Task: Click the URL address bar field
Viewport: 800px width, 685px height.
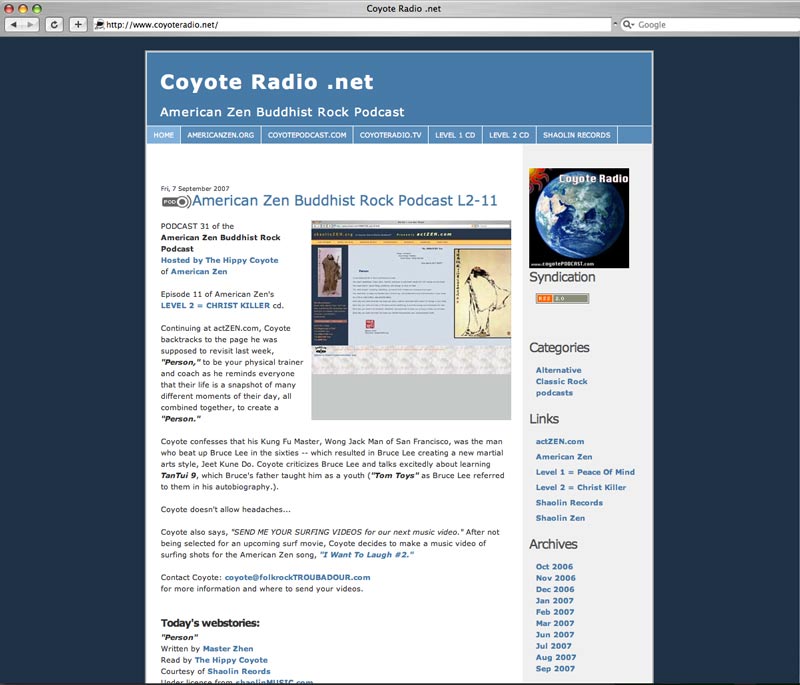Action: coord(350,24)
